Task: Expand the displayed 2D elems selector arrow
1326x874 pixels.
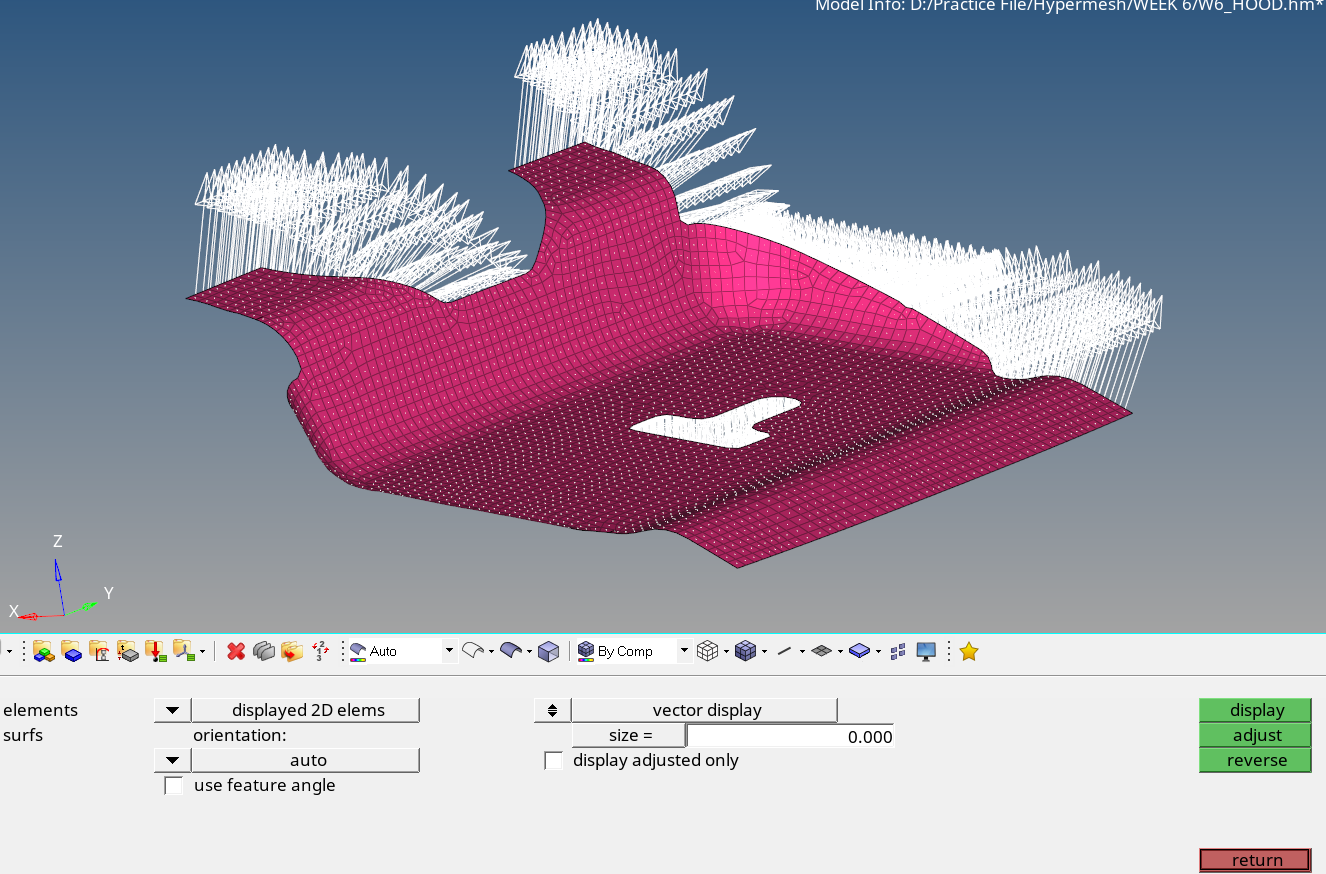Action: tap(172, 710)
